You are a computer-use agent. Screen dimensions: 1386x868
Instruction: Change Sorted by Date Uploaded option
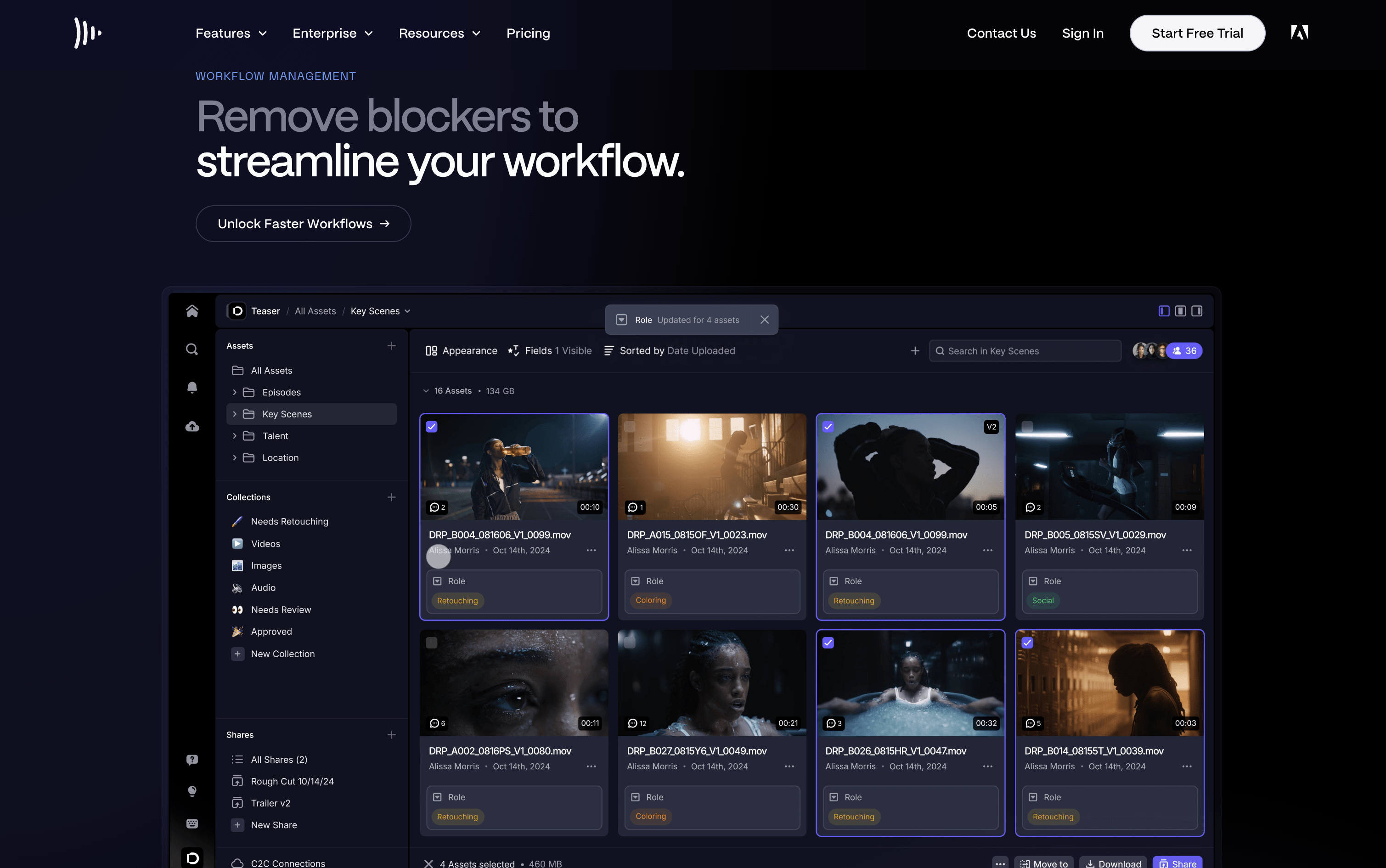pos(670,351)
